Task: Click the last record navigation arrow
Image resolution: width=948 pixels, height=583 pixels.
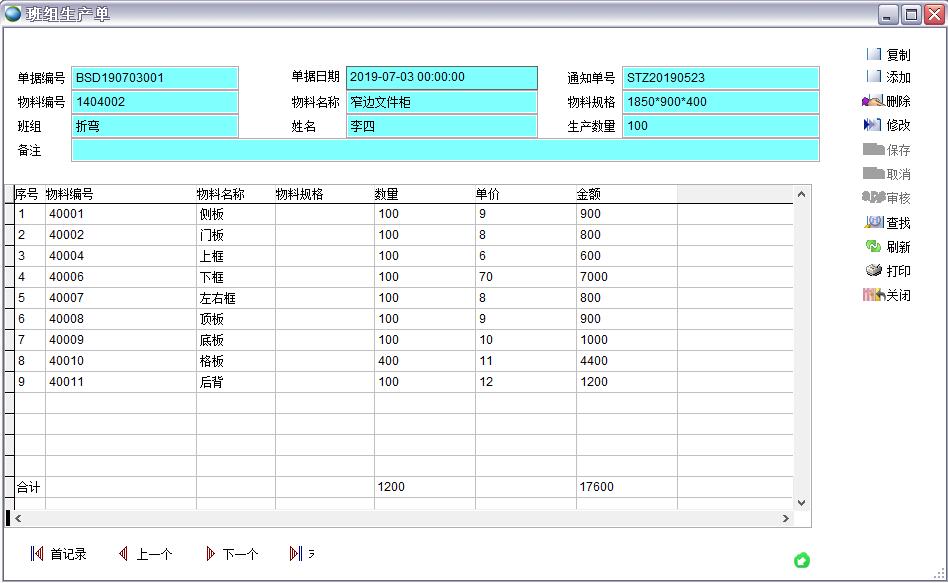Action: (298, 552)
